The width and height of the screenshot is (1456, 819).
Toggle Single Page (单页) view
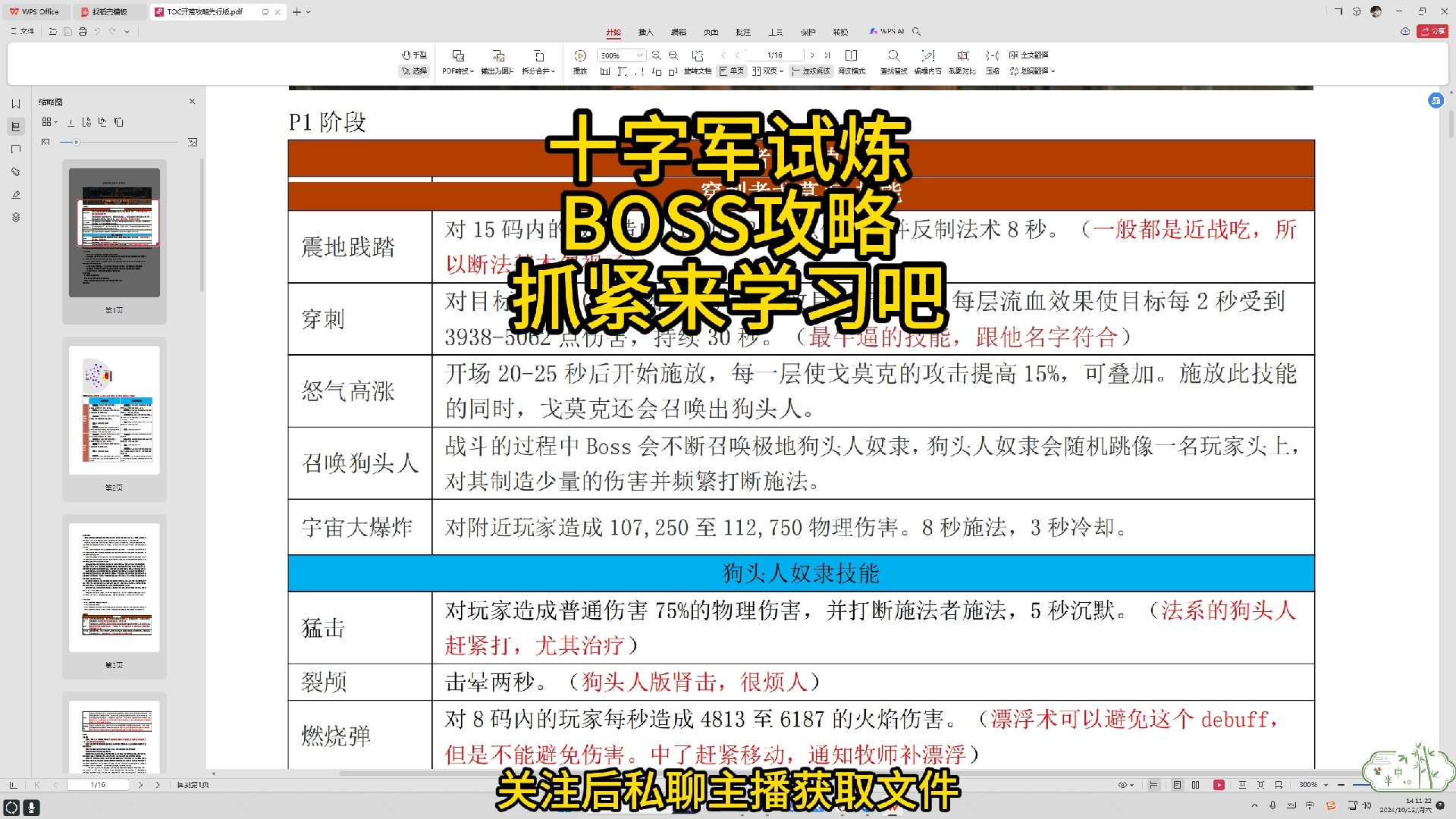coord(732,71)
